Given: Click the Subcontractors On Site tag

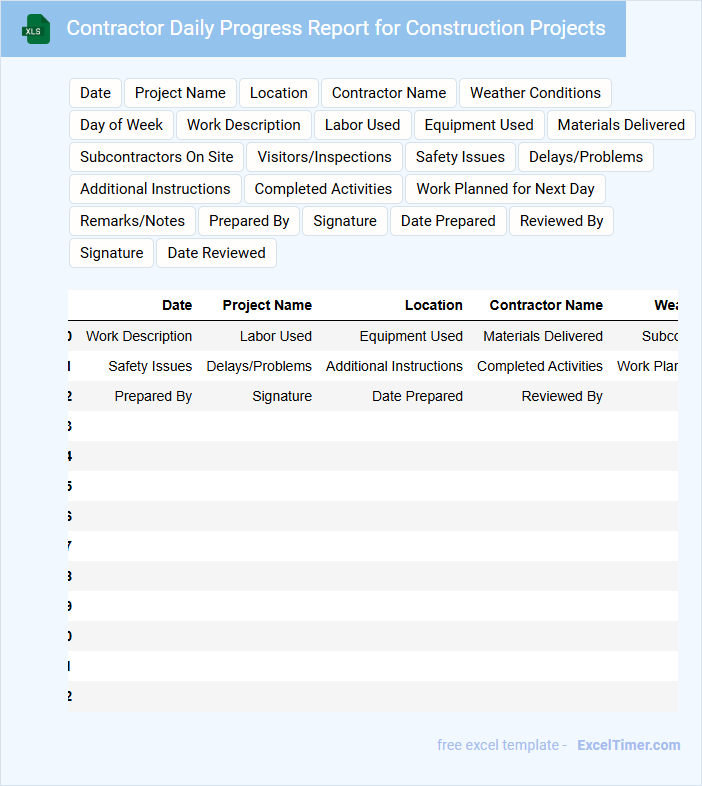Looking at the screenshot, I should (x=156, y=157).
